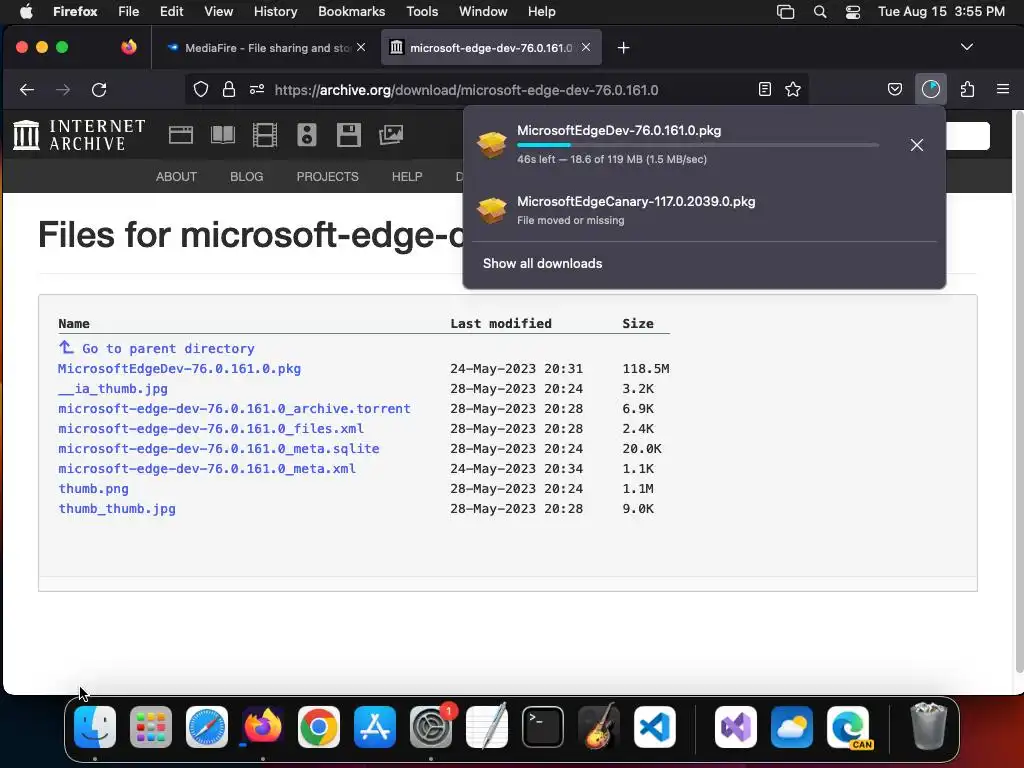
Task: Open the _meta.sqlite file link
Action: 219,449
